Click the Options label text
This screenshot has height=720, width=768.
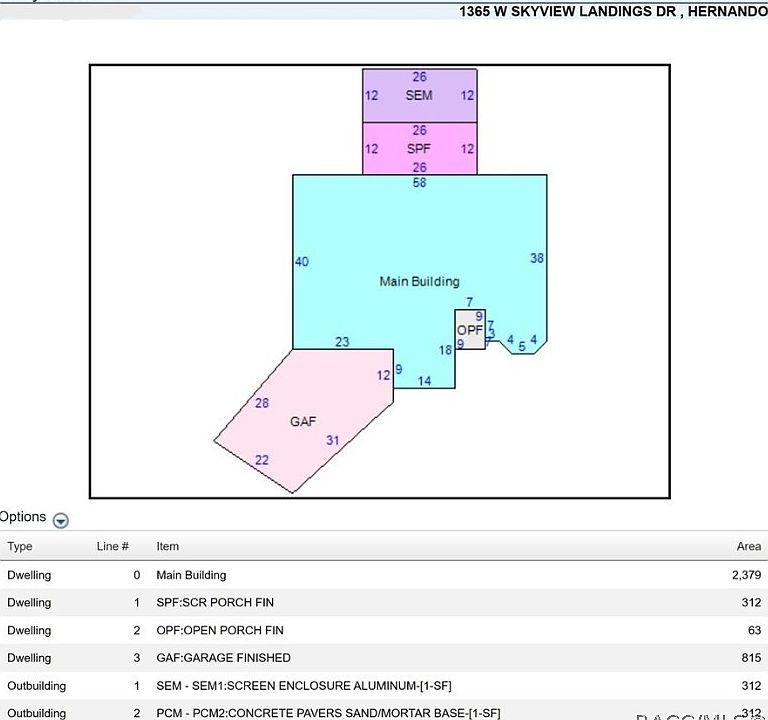coord(23,517)
